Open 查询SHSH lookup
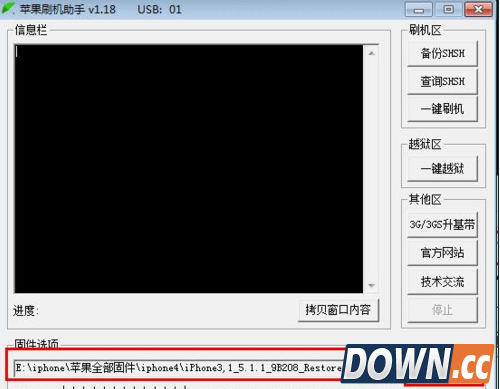 tap(442, 81)
